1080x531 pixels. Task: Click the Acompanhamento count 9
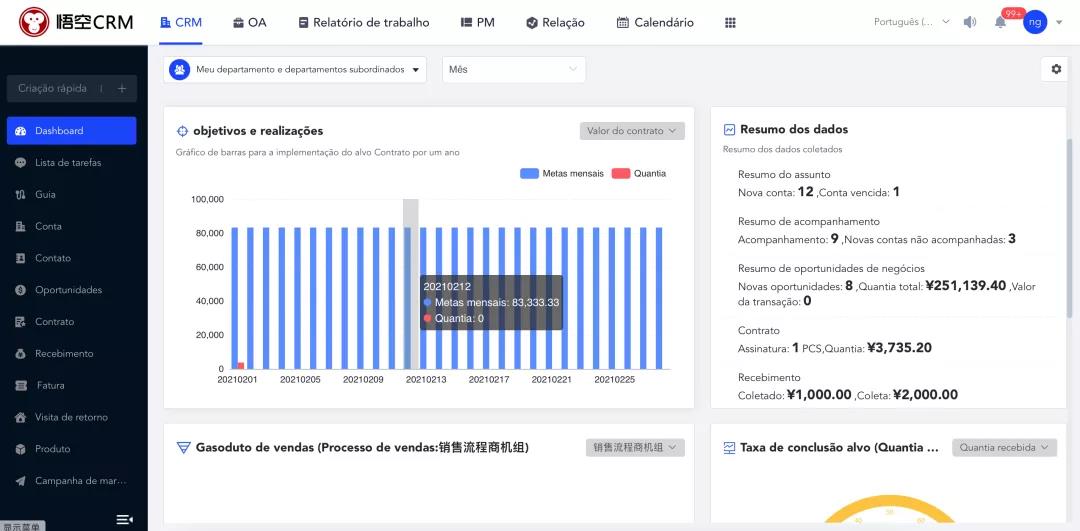[834, 239]
